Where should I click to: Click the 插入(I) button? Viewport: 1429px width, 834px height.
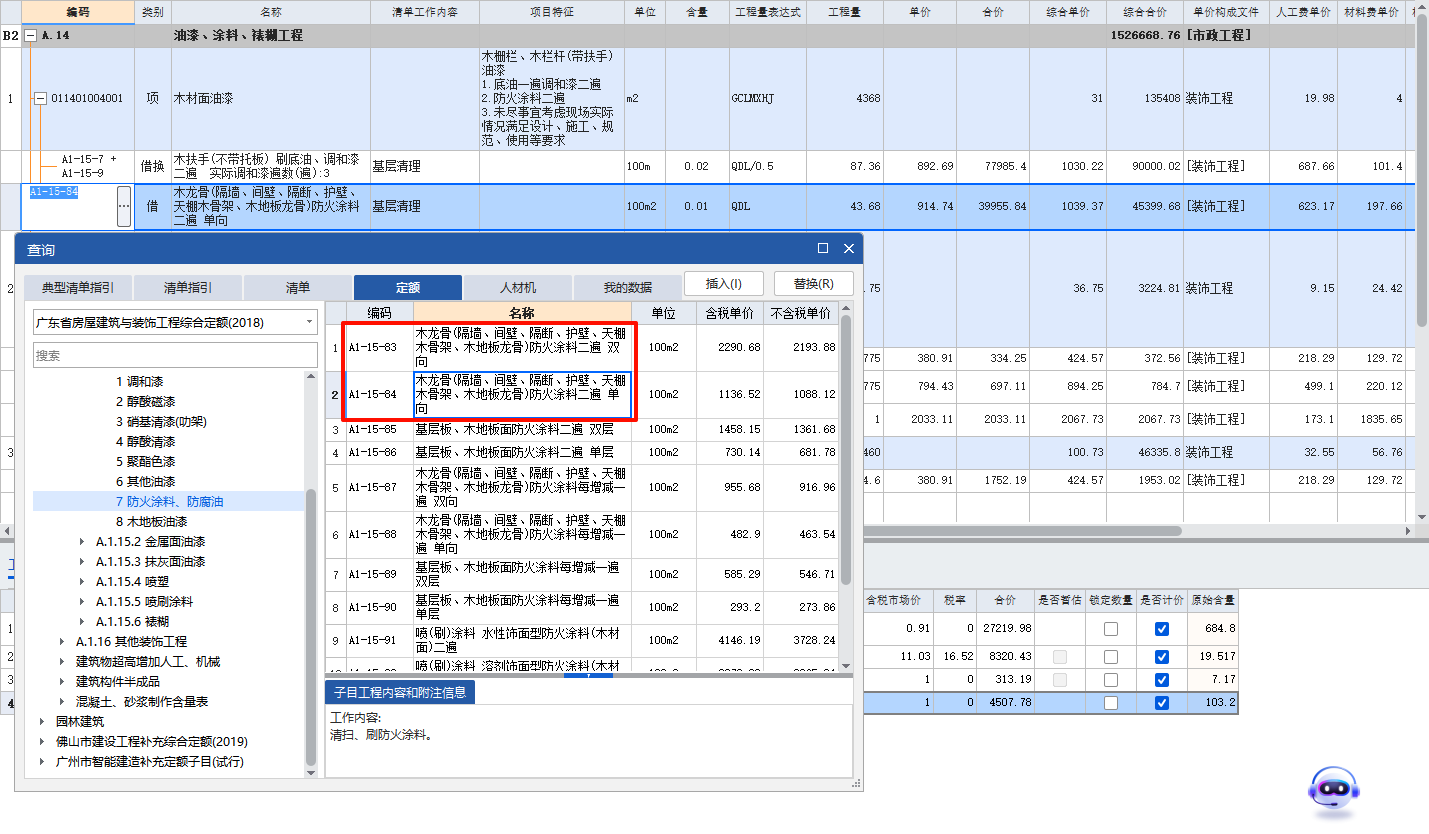tap(724, 284)
